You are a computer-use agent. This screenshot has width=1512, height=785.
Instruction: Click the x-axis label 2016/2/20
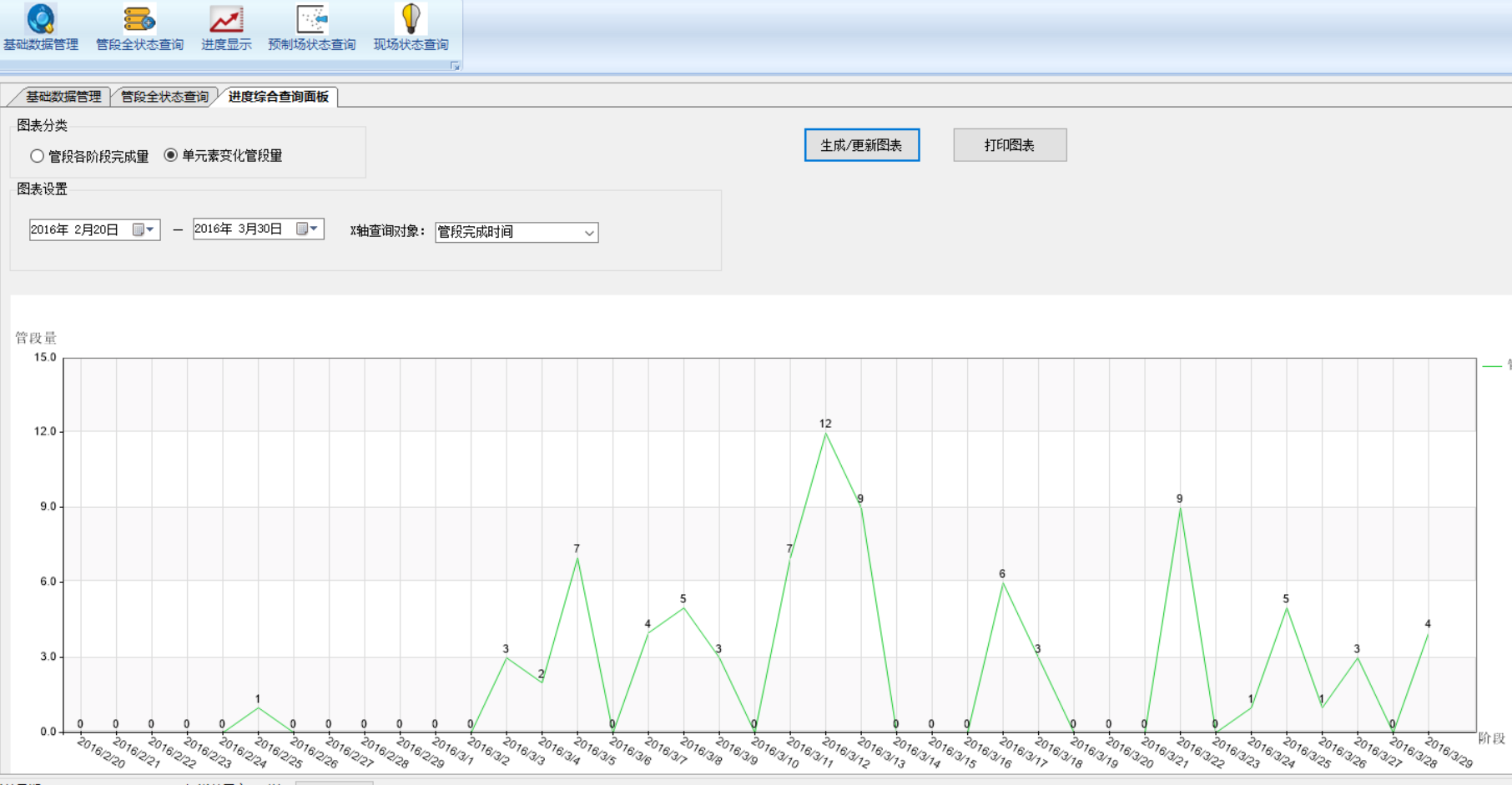102,752
